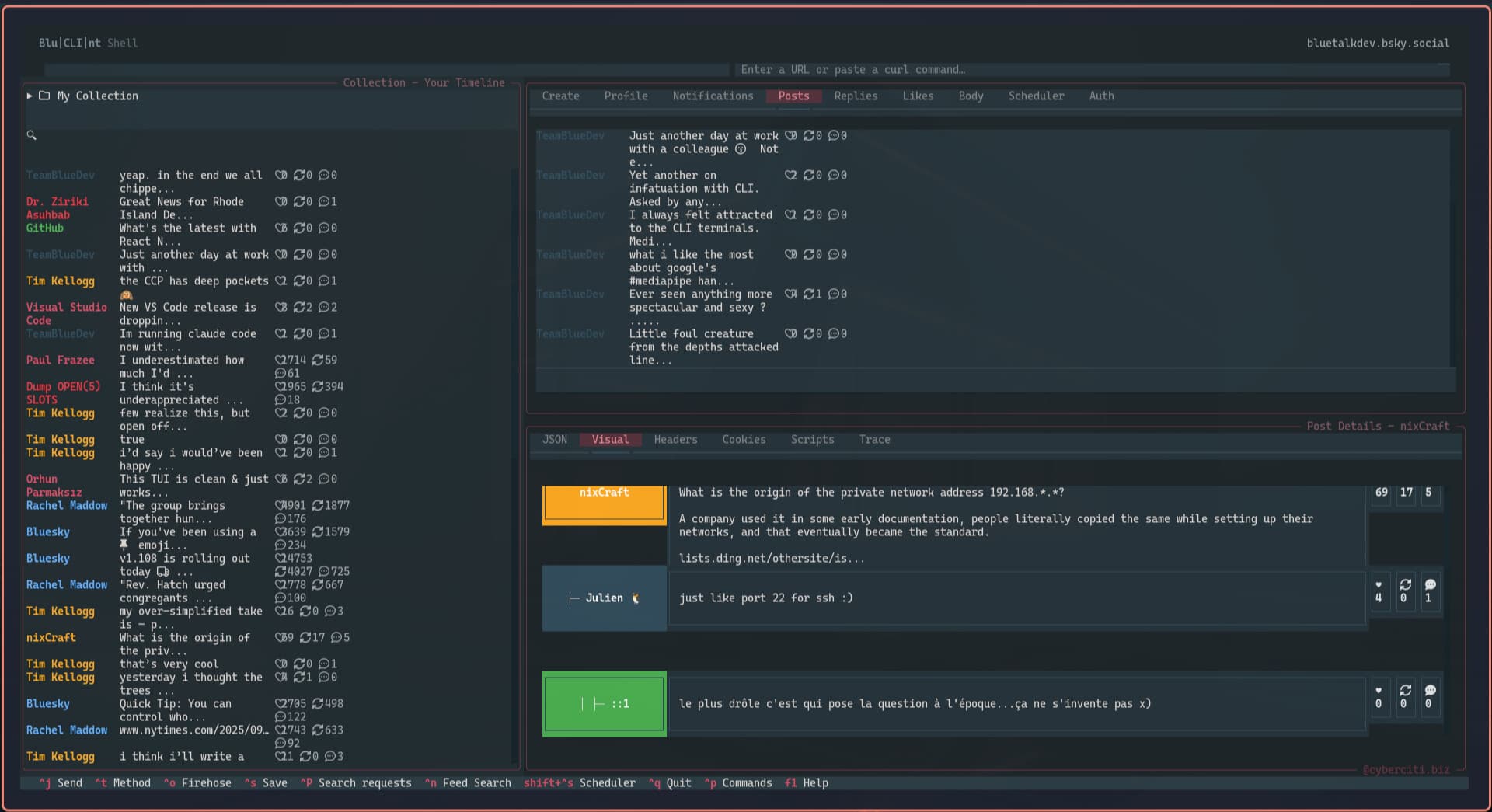Collapse the My Collection tree
This screenshot has height=812, width=1492.
(30, 96)
